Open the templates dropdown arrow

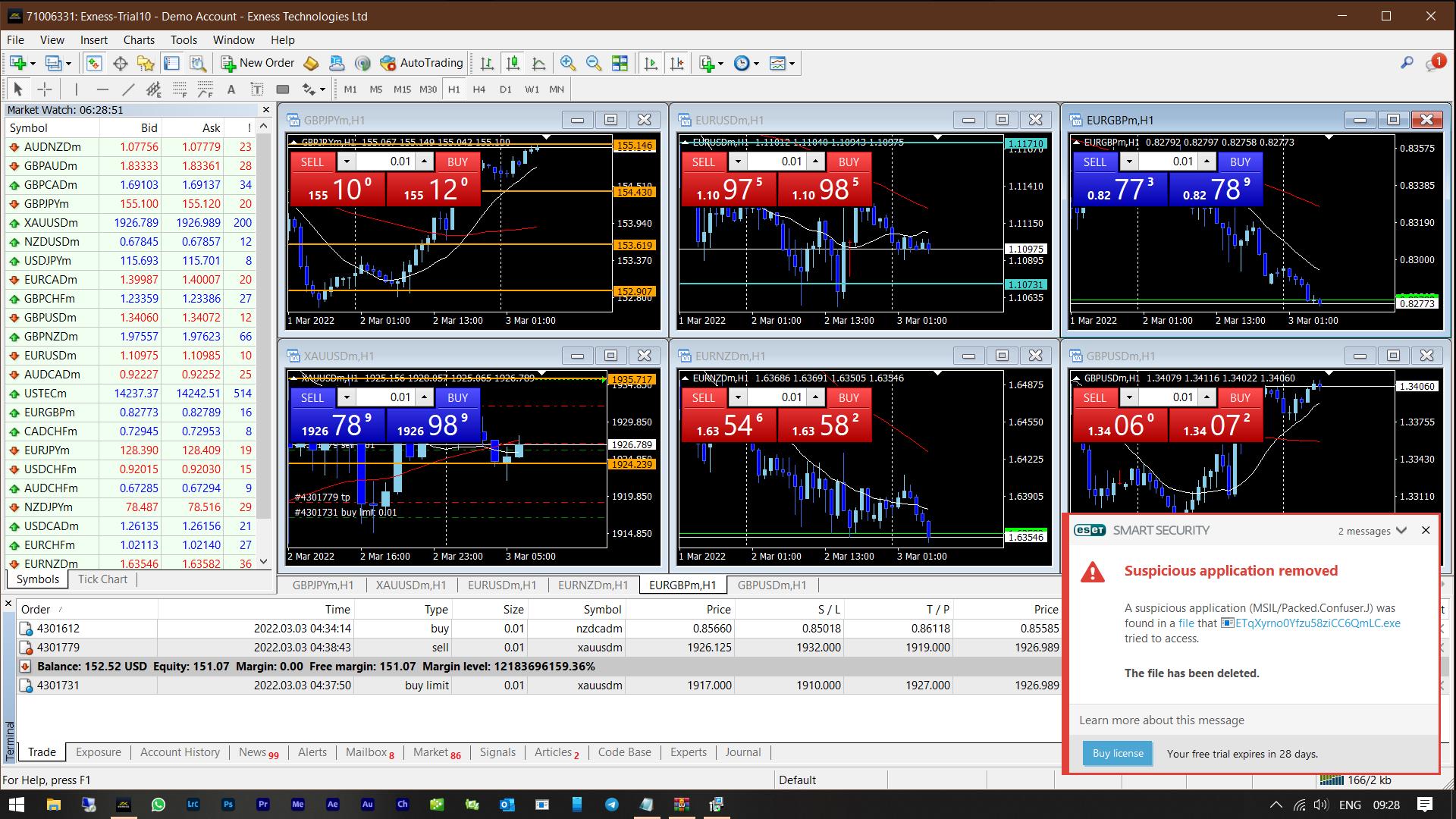pos(792,64)
